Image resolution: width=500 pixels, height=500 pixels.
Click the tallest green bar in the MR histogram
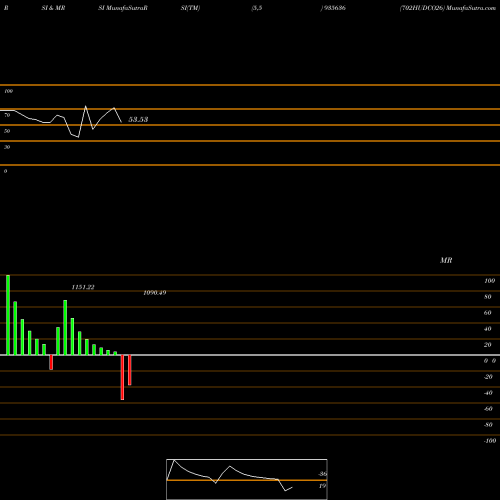[x=8, y=315]
